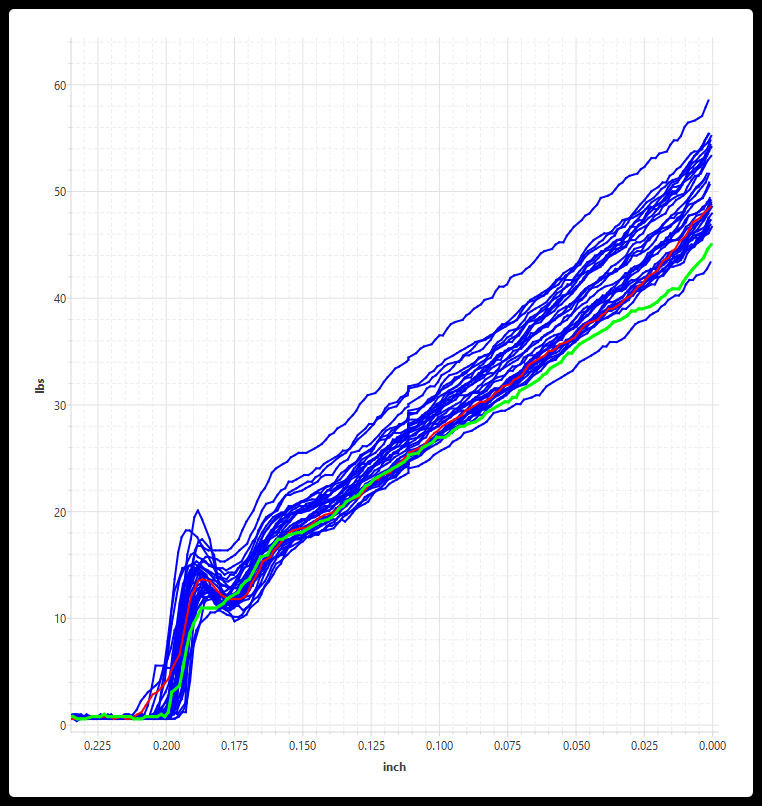Click the x-axis title "inch"
762x806 pixels.
(x=394, y=767)
